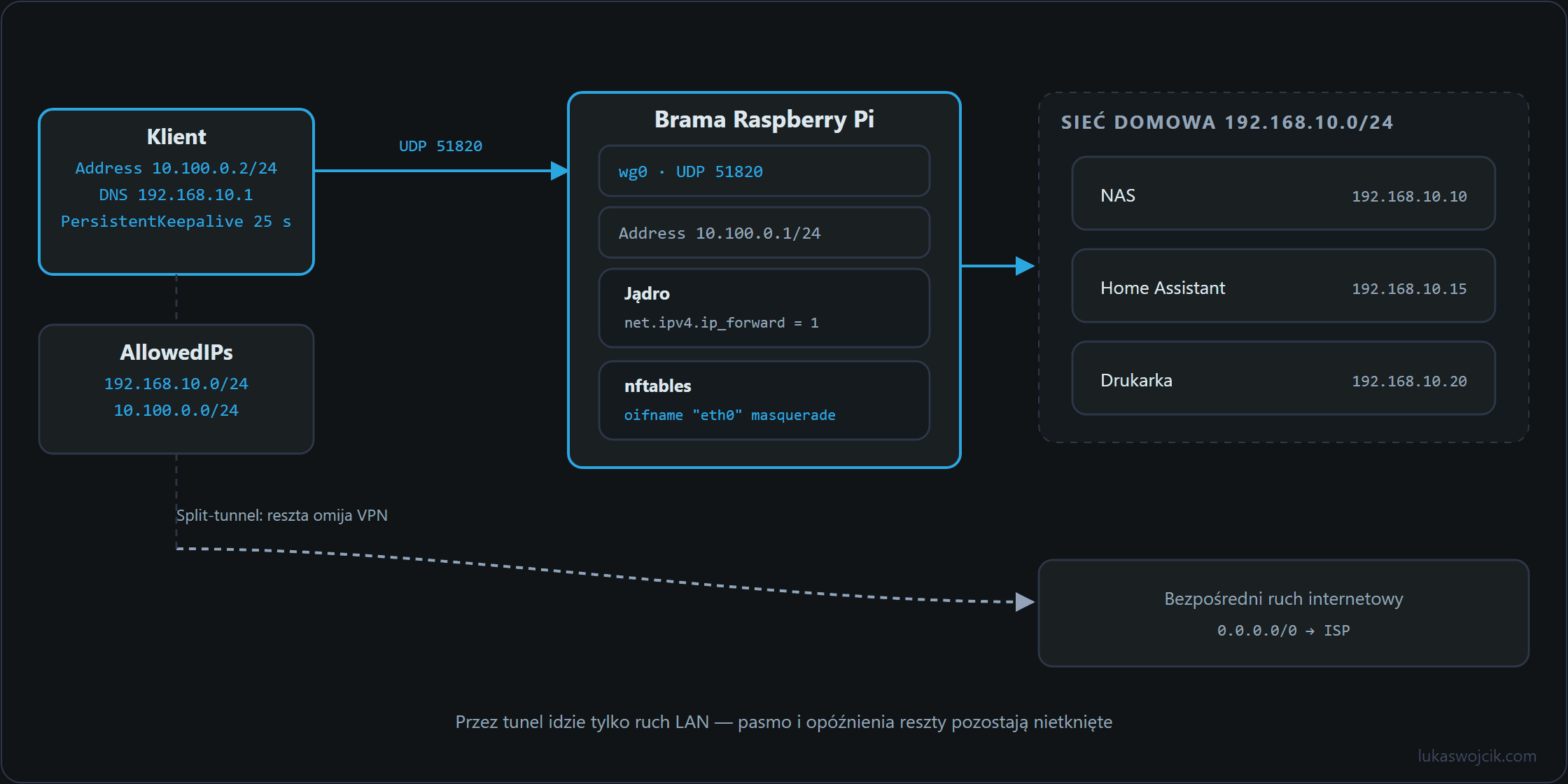Image resolution: width=1568 pixels, height=784 pixels.
Task: Click the Klient box title
Action: click(x=176, y=136)
